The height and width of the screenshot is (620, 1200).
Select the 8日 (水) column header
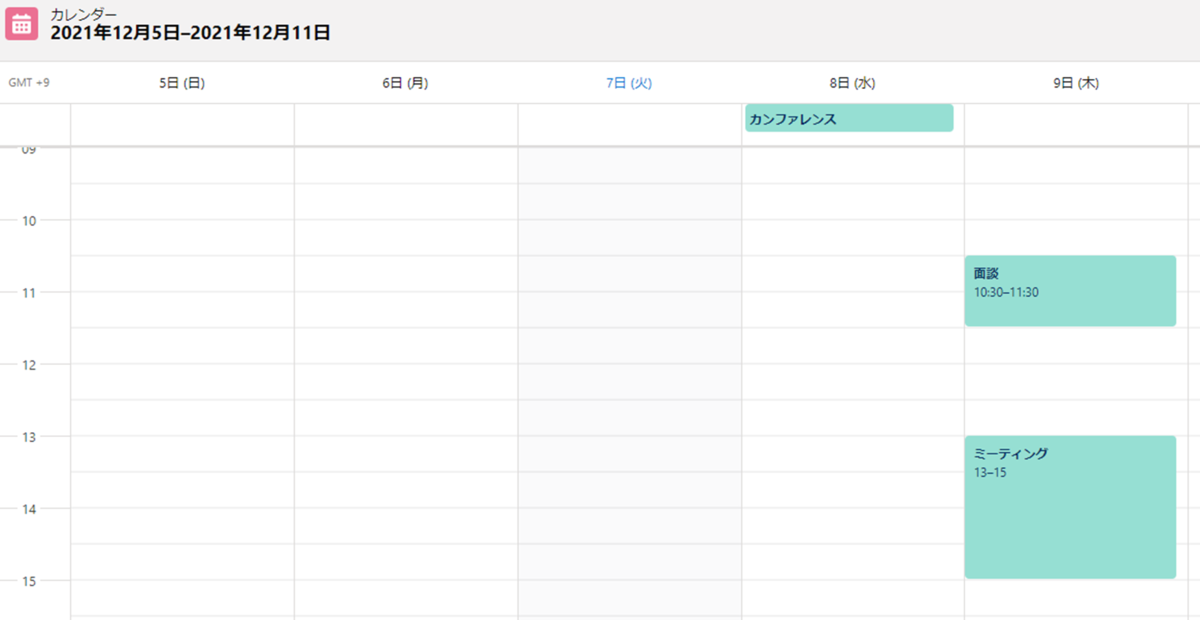pyautogui.click(x=852, y=83)
